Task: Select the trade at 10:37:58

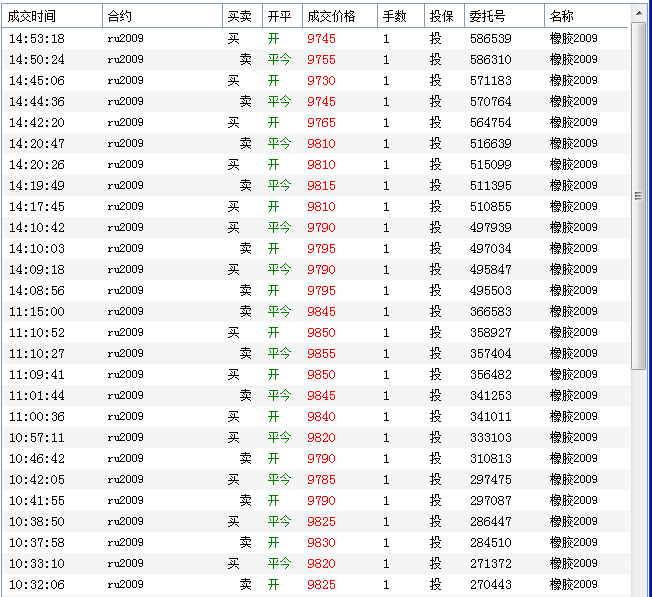Action: pos(316,543)
